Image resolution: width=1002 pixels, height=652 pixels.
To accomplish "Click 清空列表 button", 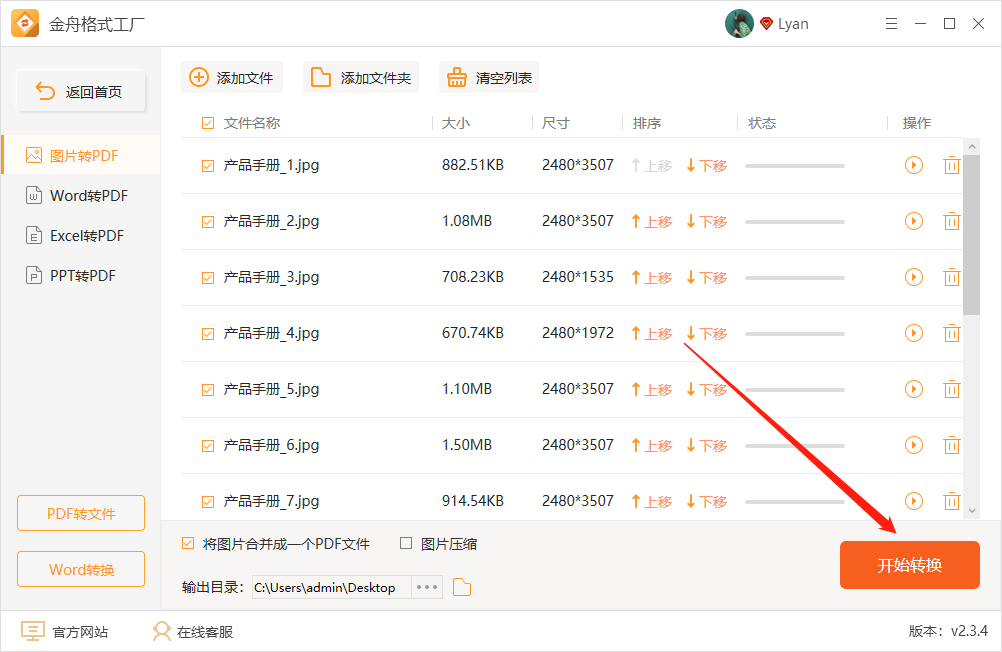I will 489,77.
